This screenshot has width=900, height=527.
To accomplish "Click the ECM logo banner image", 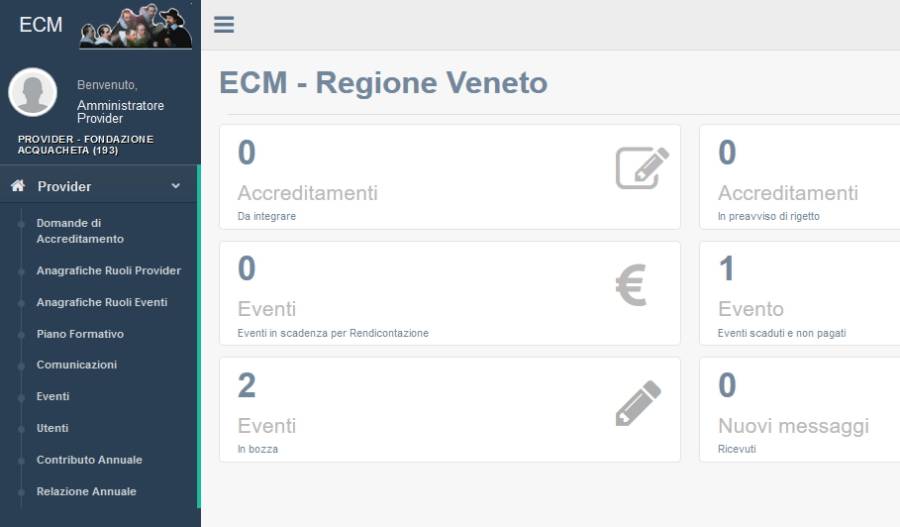I will point(135,27).
